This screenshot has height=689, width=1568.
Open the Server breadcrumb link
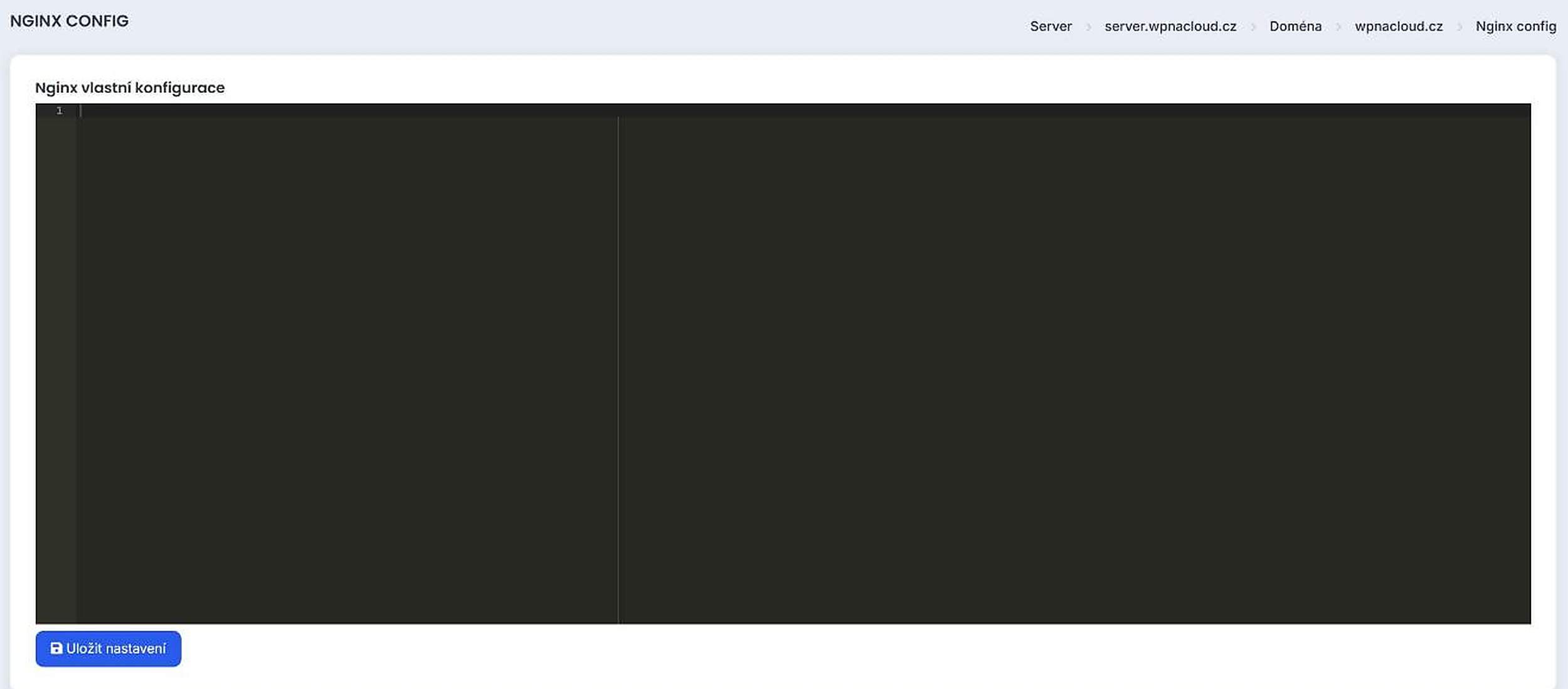[x=1051, y=26]
